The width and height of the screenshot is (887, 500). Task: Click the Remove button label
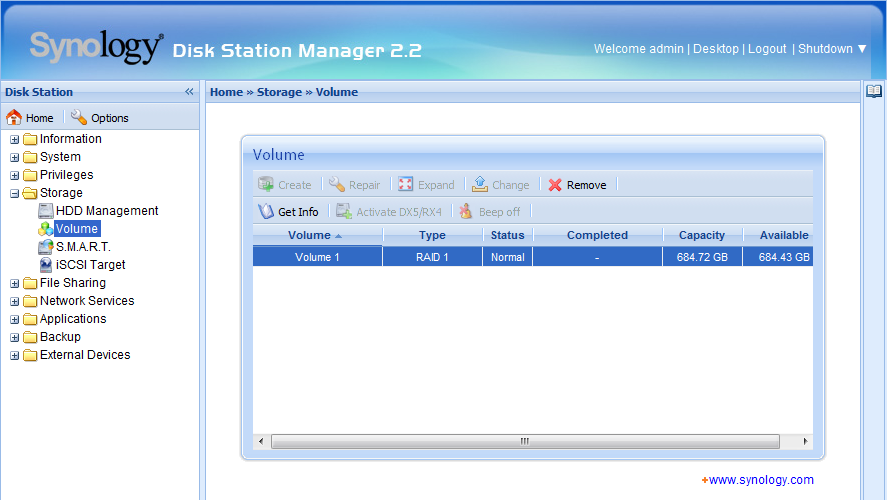click(x=586, y=185)
